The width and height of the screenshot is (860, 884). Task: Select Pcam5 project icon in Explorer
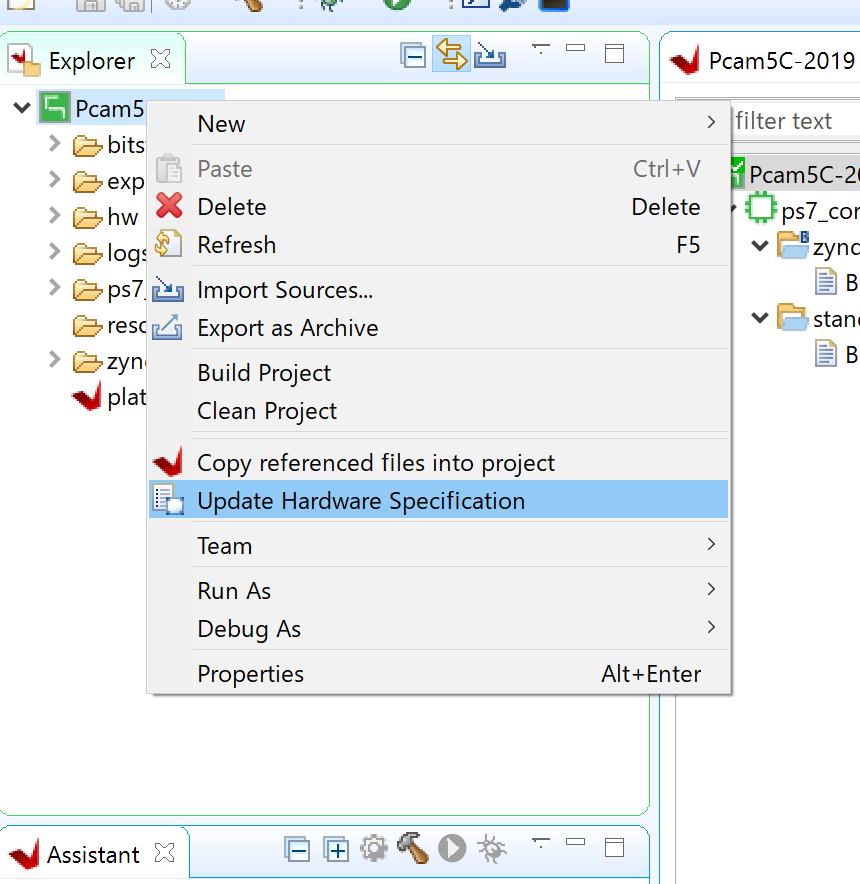55,107
